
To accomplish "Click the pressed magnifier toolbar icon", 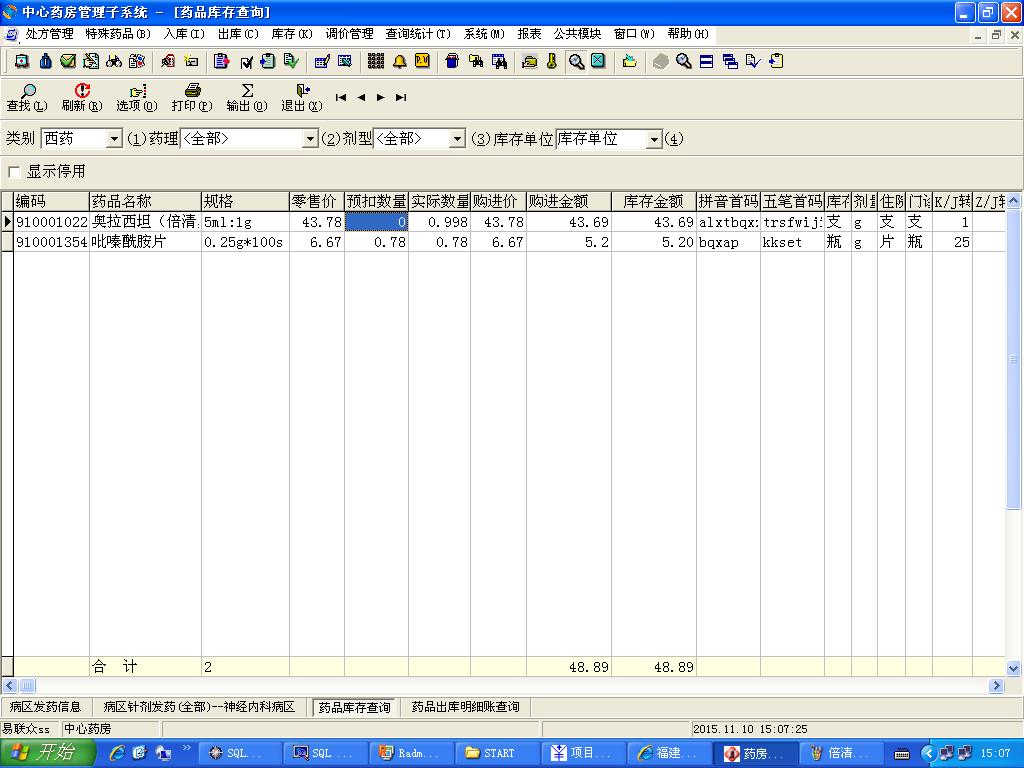I will pos(576,61).
